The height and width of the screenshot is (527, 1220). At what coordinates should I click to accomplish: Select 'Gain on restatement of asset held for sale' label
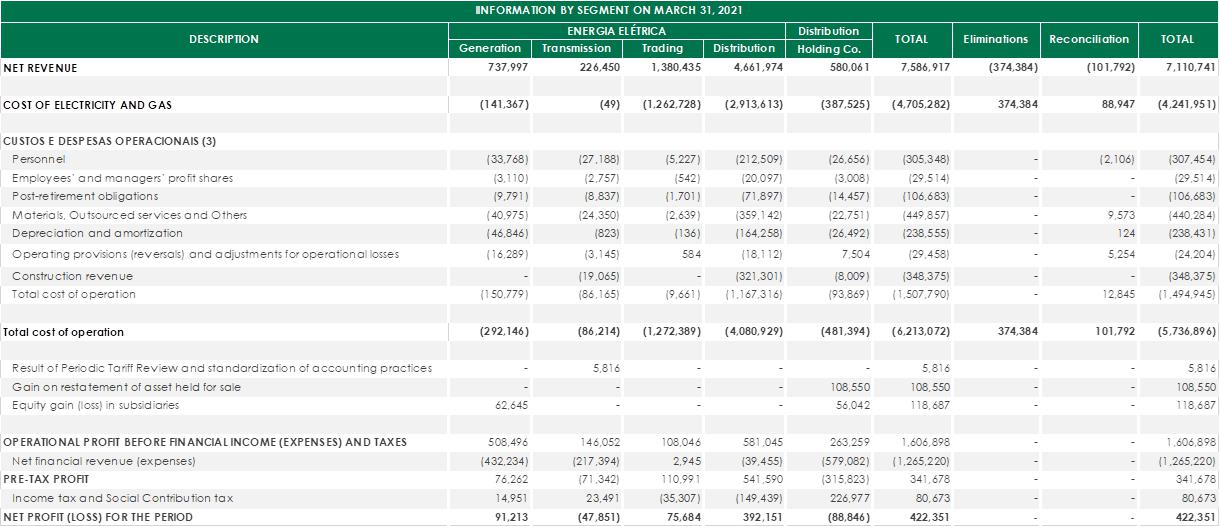click(x=126, y=387)
